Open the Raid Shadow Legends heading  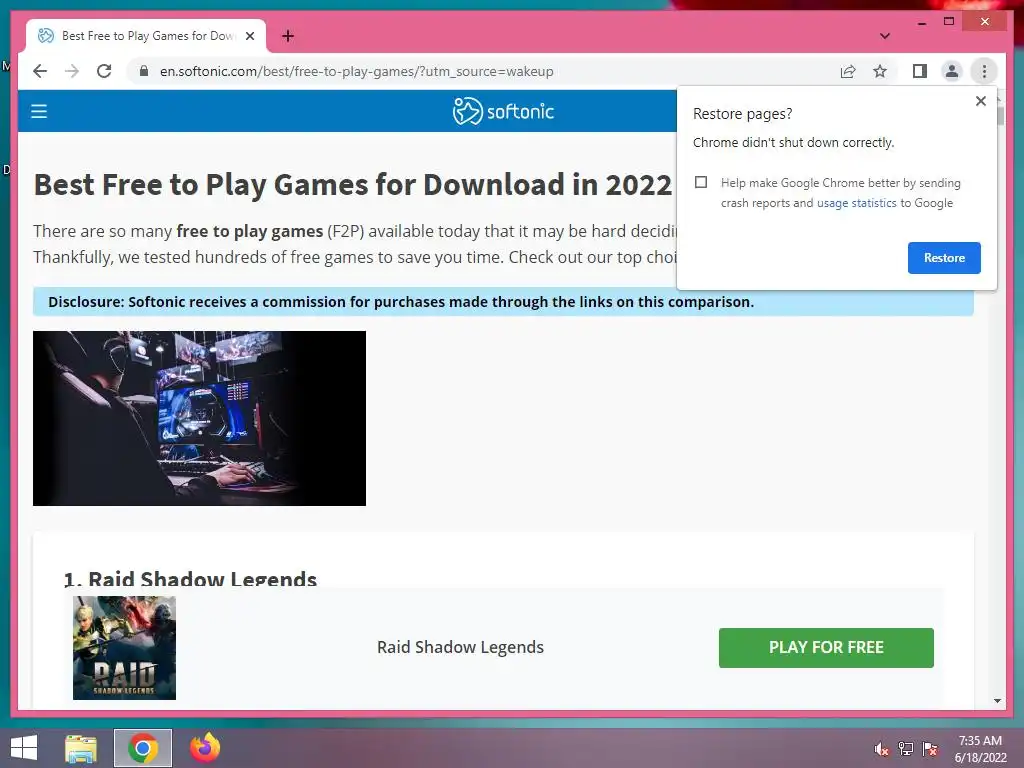[x=190, y=579]
